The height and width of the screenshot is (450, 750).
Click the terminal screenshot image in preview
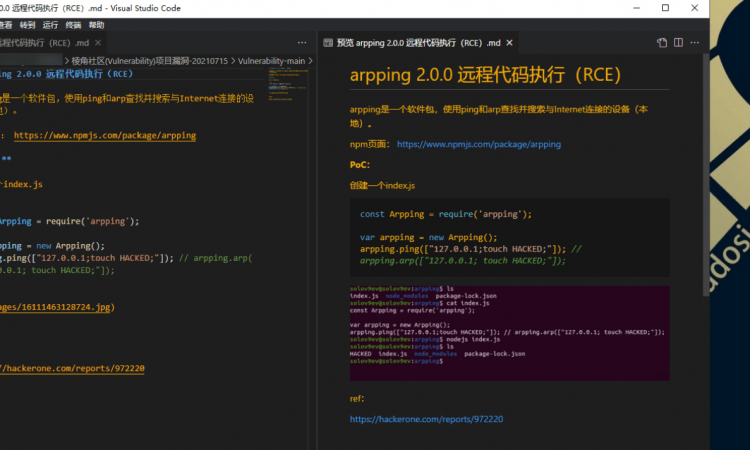(x=509, y=333)
